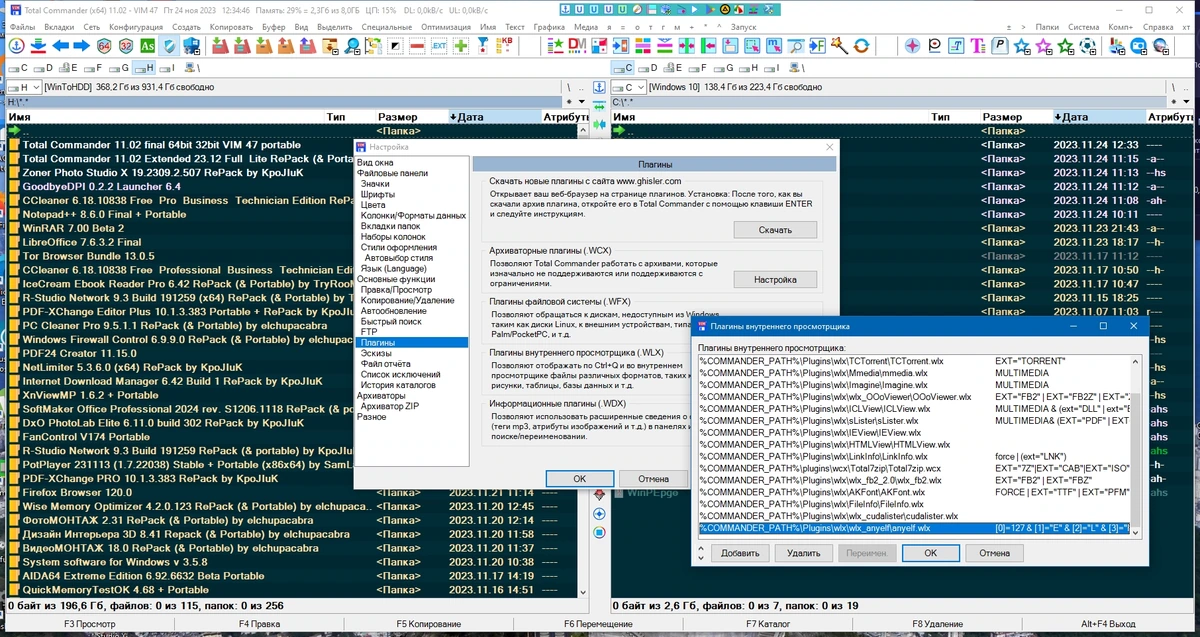1200x637 pixels.
Task: Select HTMLView.wlx plugin row
Action: (x=913, y=444)
